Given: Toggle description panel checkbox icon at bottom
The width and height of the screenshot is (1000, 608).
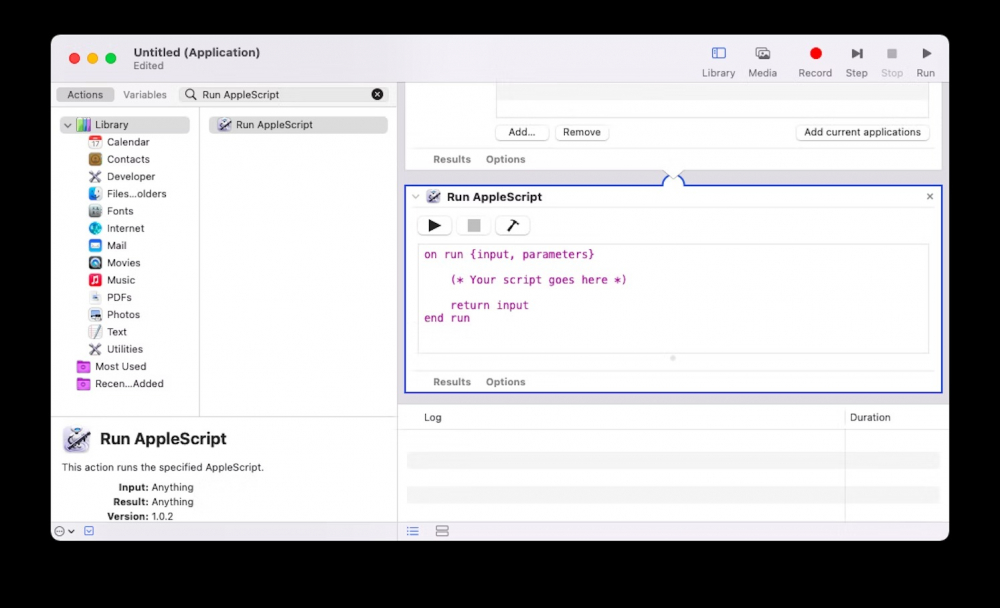Looking at the screenshot, I should pyautogui.click(x=89, y=531).
